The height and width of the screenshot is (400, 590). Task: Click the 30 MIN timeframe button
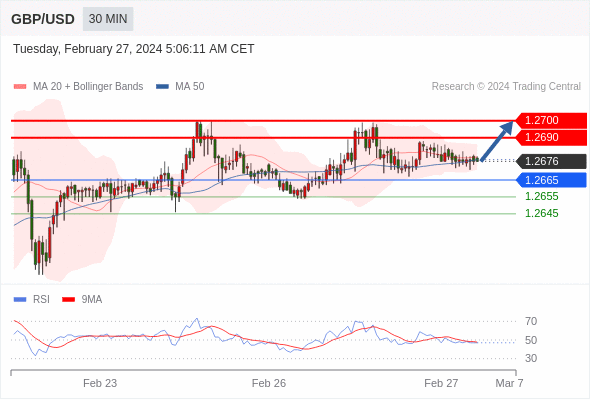pyautogui.click(x=108, y=19)
